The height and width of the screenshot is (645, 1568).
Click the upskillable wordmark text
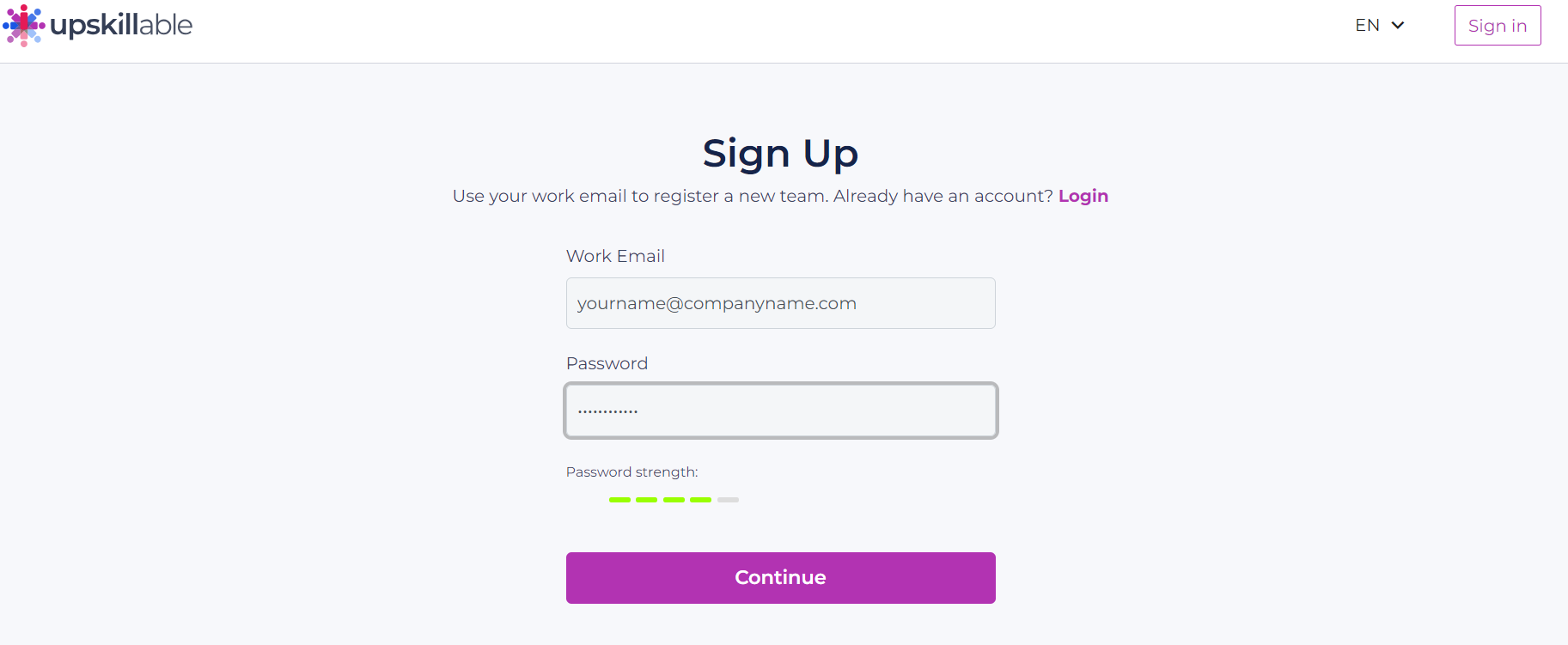tap(121, 25)
